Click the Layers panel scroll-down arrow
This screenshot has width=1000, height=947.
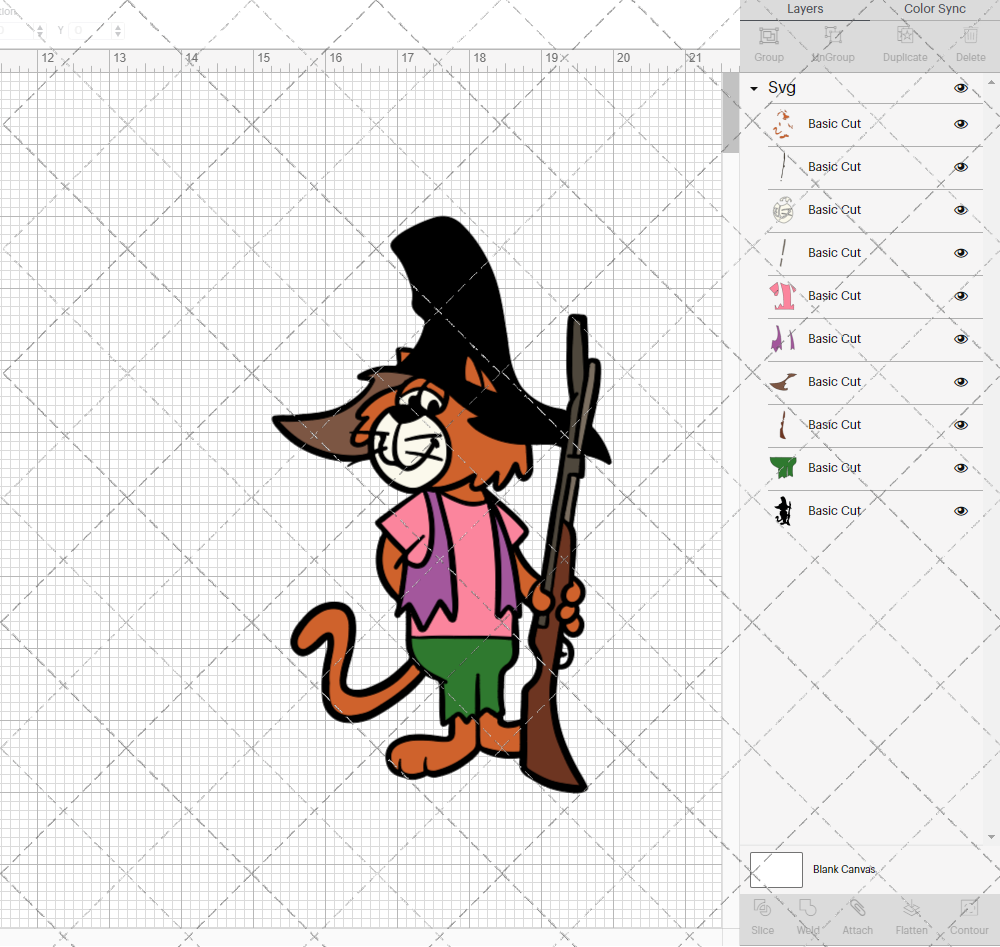[x=990, y=837]
